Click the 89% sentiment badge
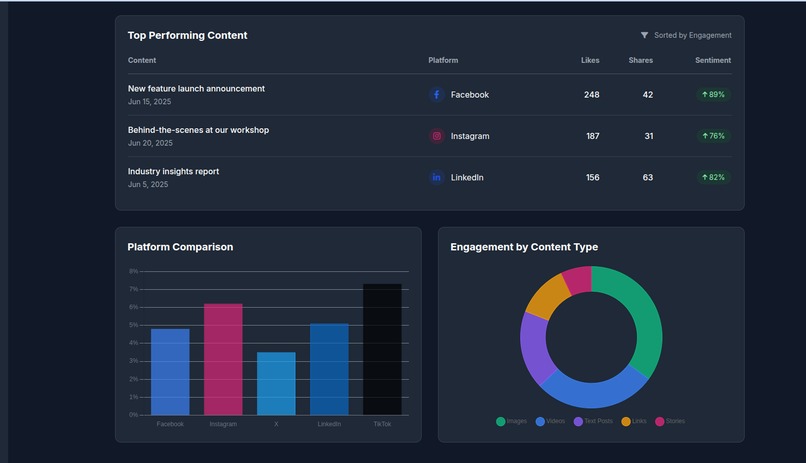 [713, 95]
